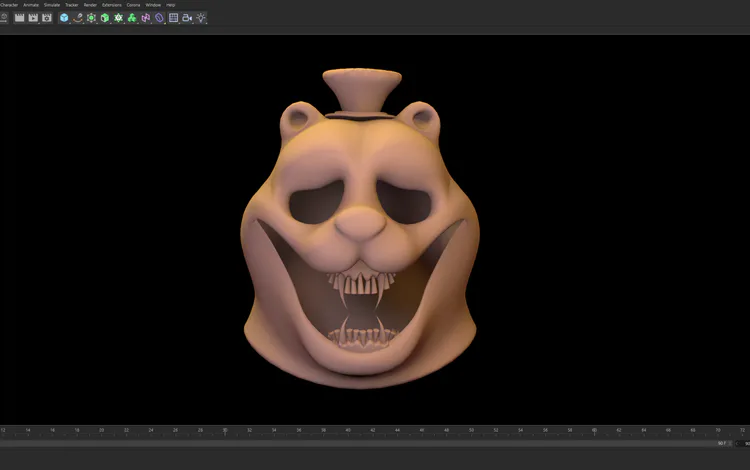Add a Camera with the camera icon
Screen dimensions: 750x470
pyautogui.click(x=187, y=18)
